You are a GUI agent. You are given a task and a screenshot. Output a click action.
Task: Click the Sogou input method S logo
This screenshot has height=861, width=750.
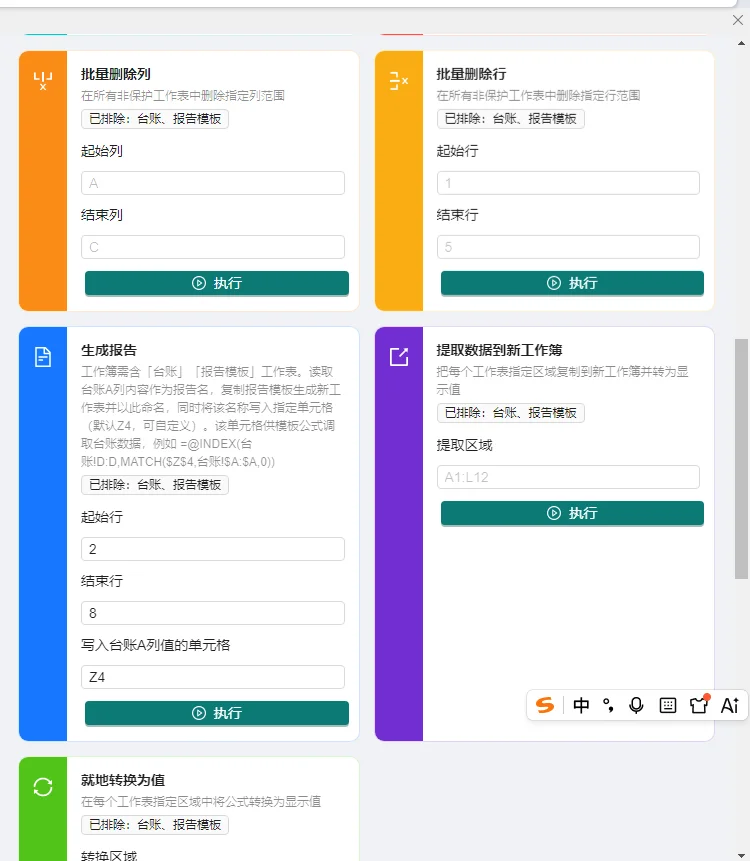point(545,705)
